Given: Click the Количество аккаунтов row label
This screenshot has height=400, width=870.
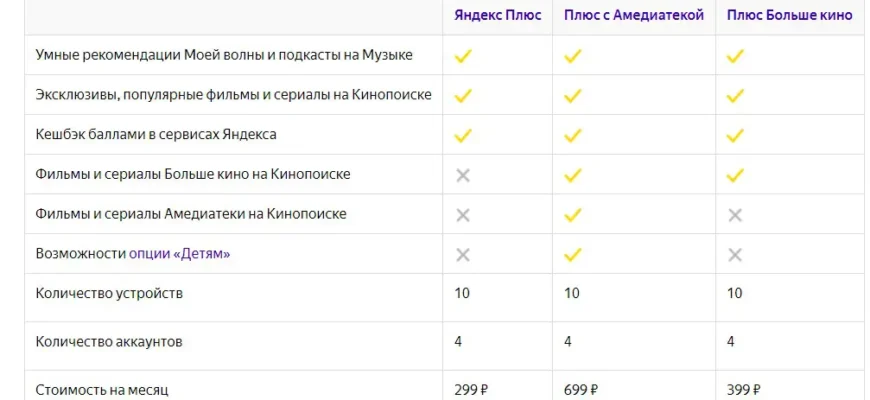Looking at the screenshot, I should (x=109, y=342).
